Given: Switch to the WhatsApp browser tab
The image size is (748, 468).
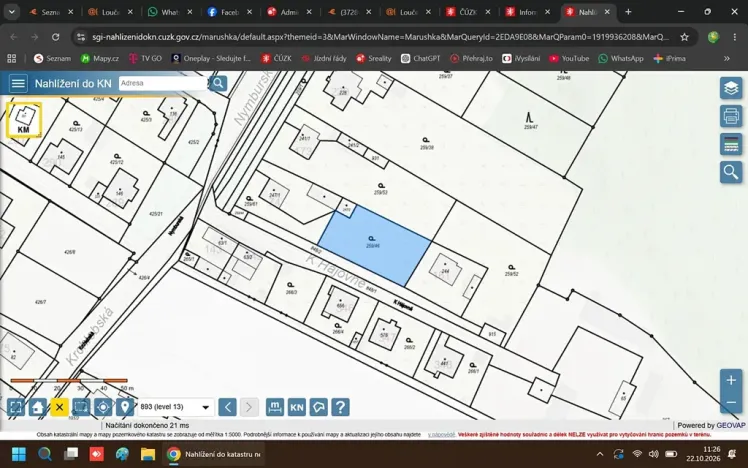Looking at the screenshot, I should pyautogui.click(x=169, y=12).
